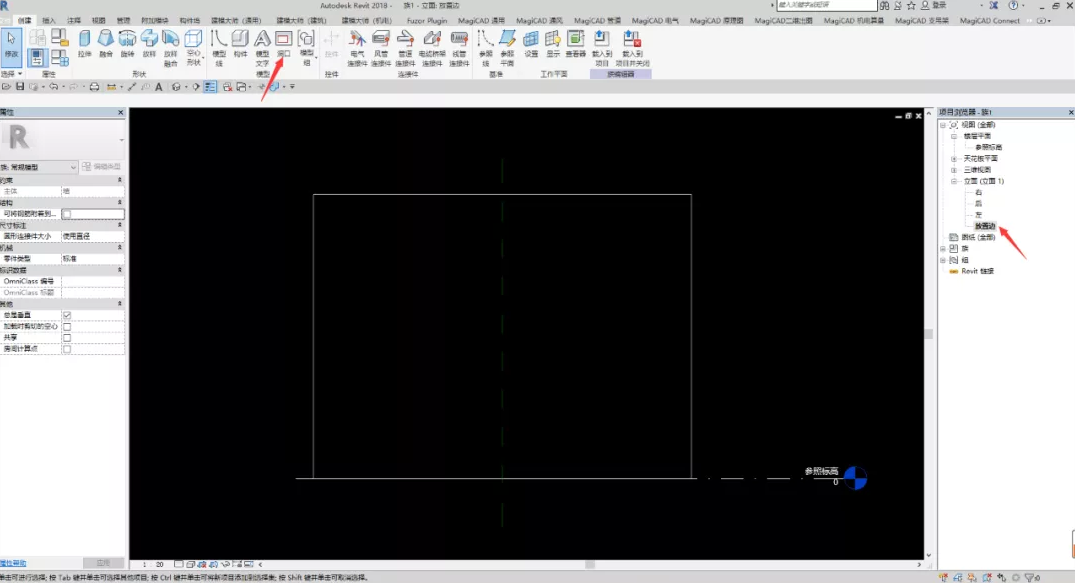Click the 应用 (Apply) button

click(104, 563)
